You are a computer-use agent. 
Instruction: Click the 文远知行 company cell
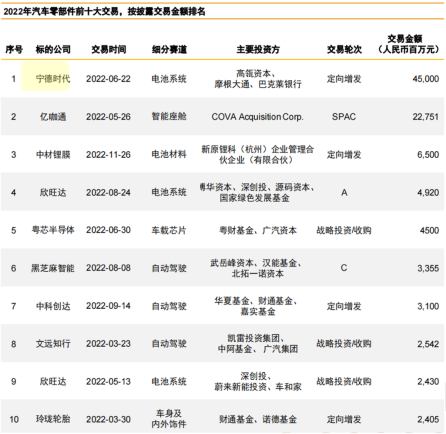(x=53, y=344)
